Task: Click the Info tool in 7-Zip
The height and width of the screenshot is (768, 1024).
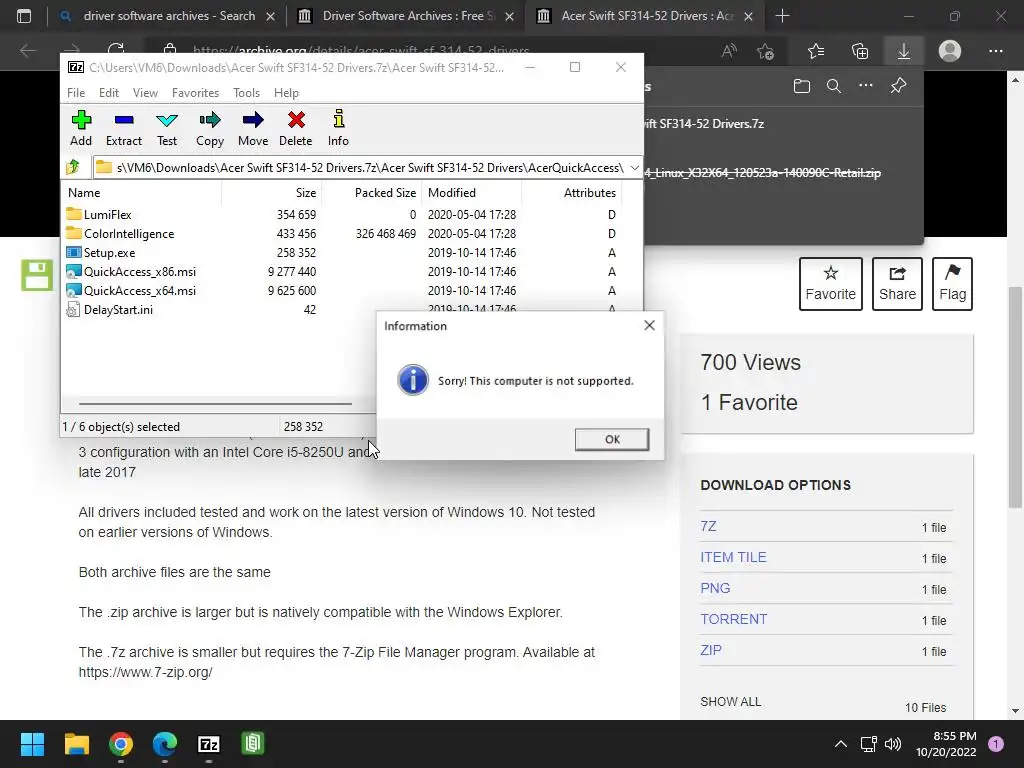Action: (x=338, y=128)
